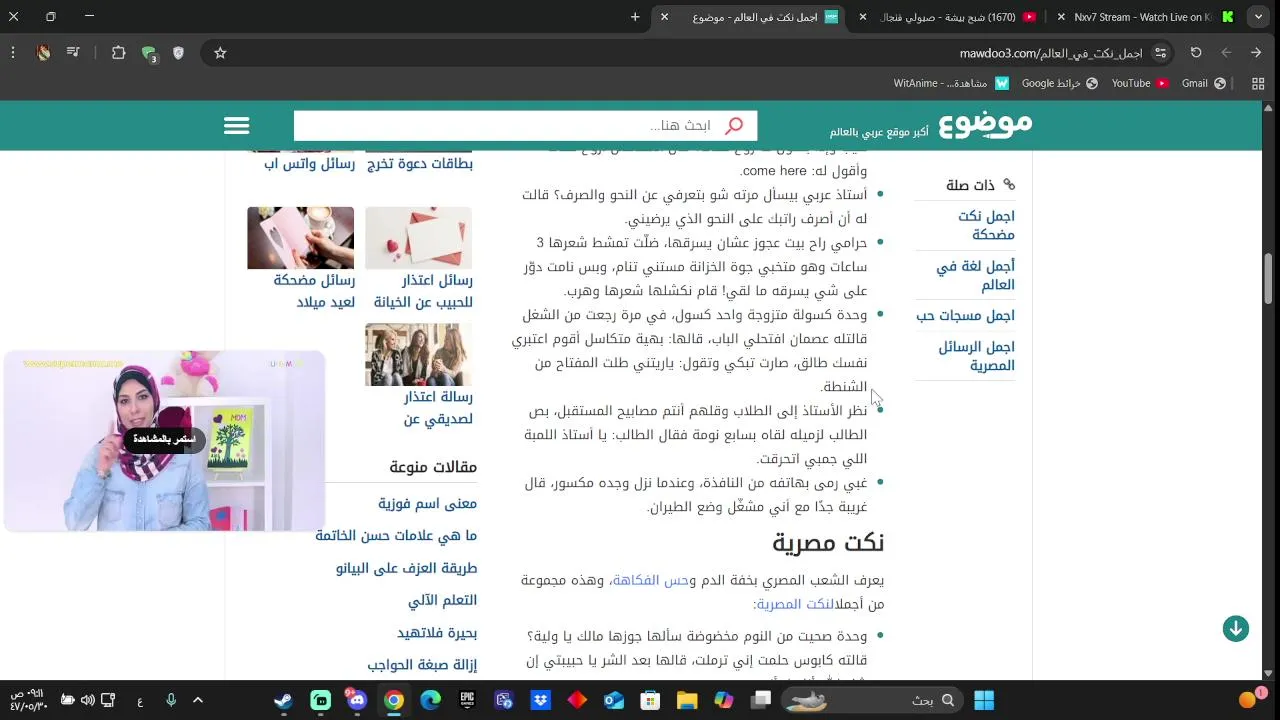Click the address bar showing mawdoo3.com
The width and height of the screenshot is (1280, 720).
1050,53
